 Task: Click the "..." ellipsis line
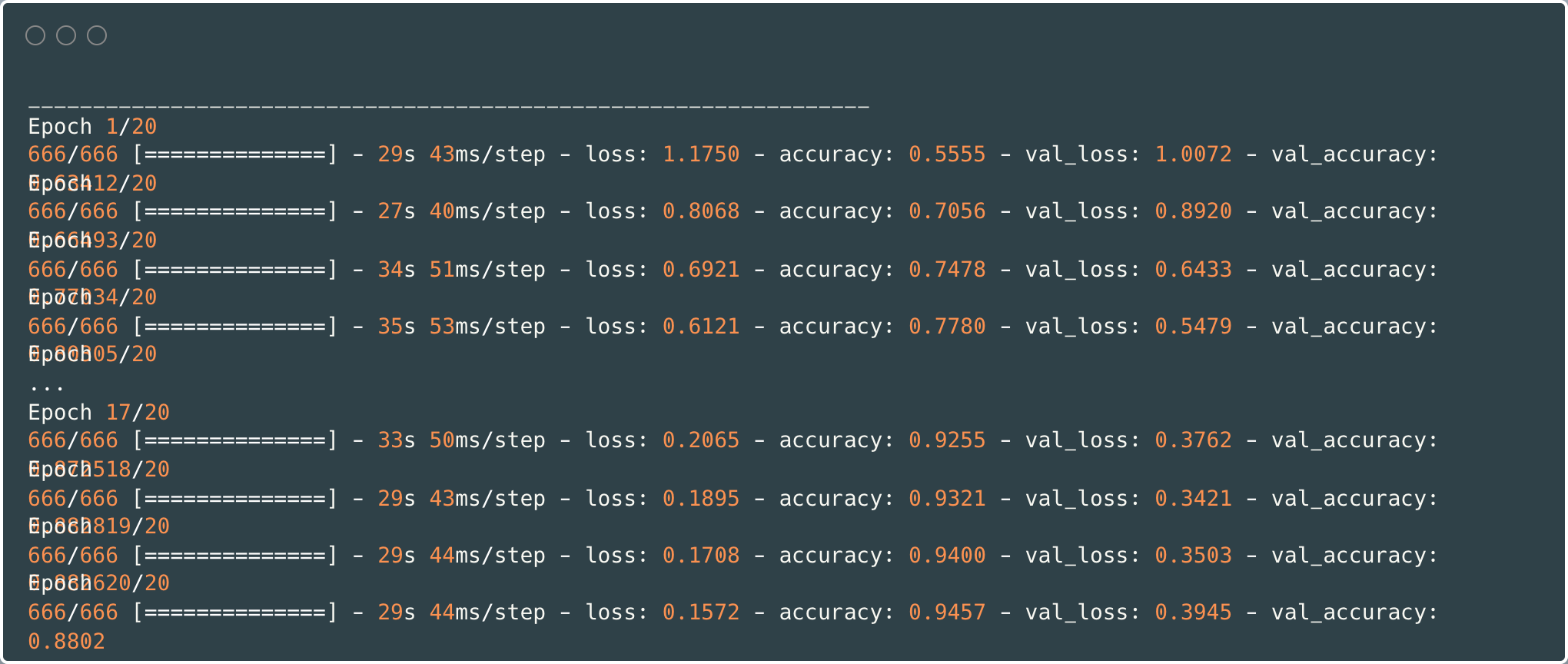point(46,386)
